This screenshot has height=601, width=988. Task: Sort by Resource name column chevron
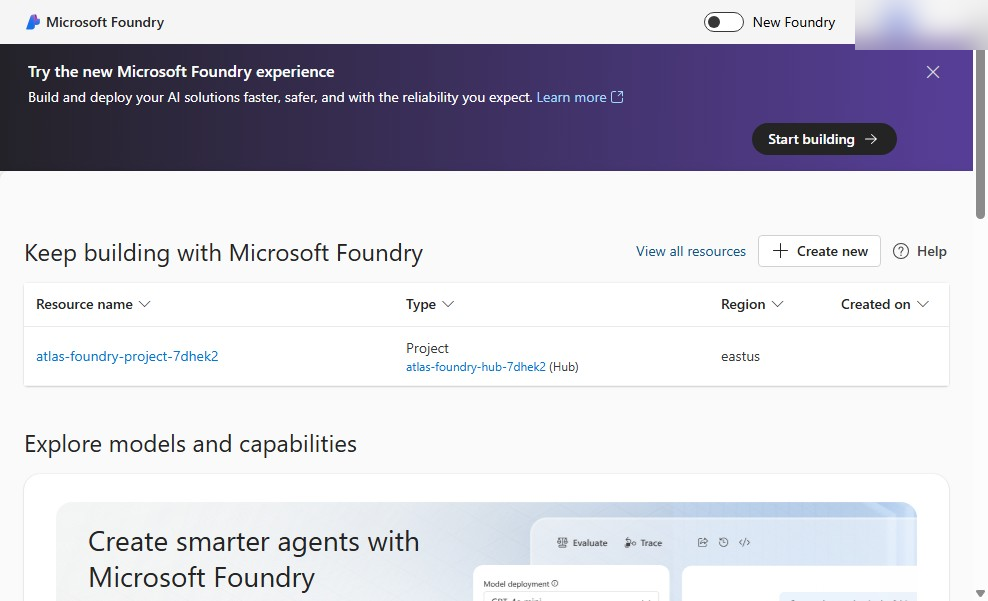coord(144,304)
